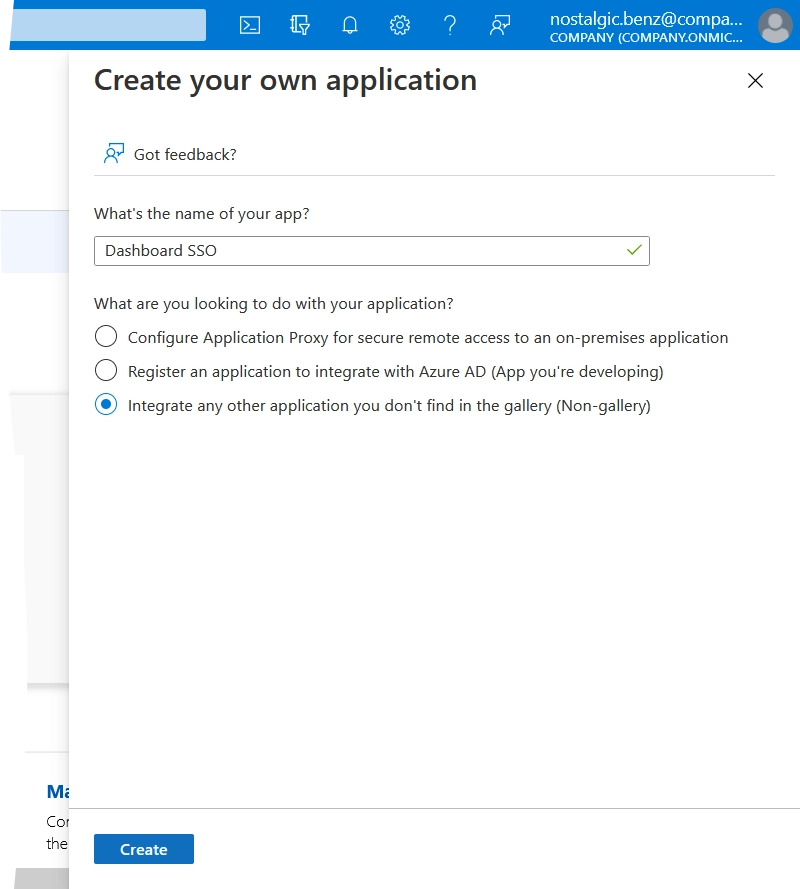Viewport: 800px width, 889px height.
Task: Click the app name input field
Action: click(x=371, y=251)
